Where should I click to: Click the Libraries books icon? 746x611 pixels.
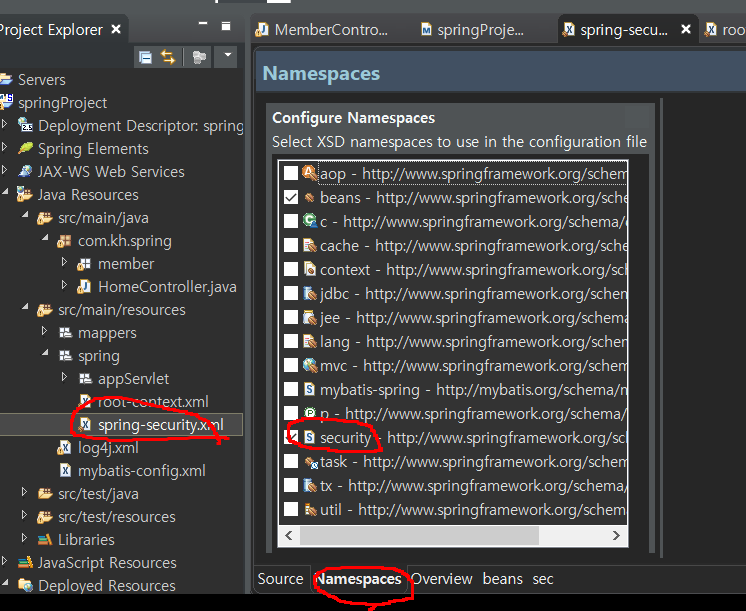[x=45, y=540]
